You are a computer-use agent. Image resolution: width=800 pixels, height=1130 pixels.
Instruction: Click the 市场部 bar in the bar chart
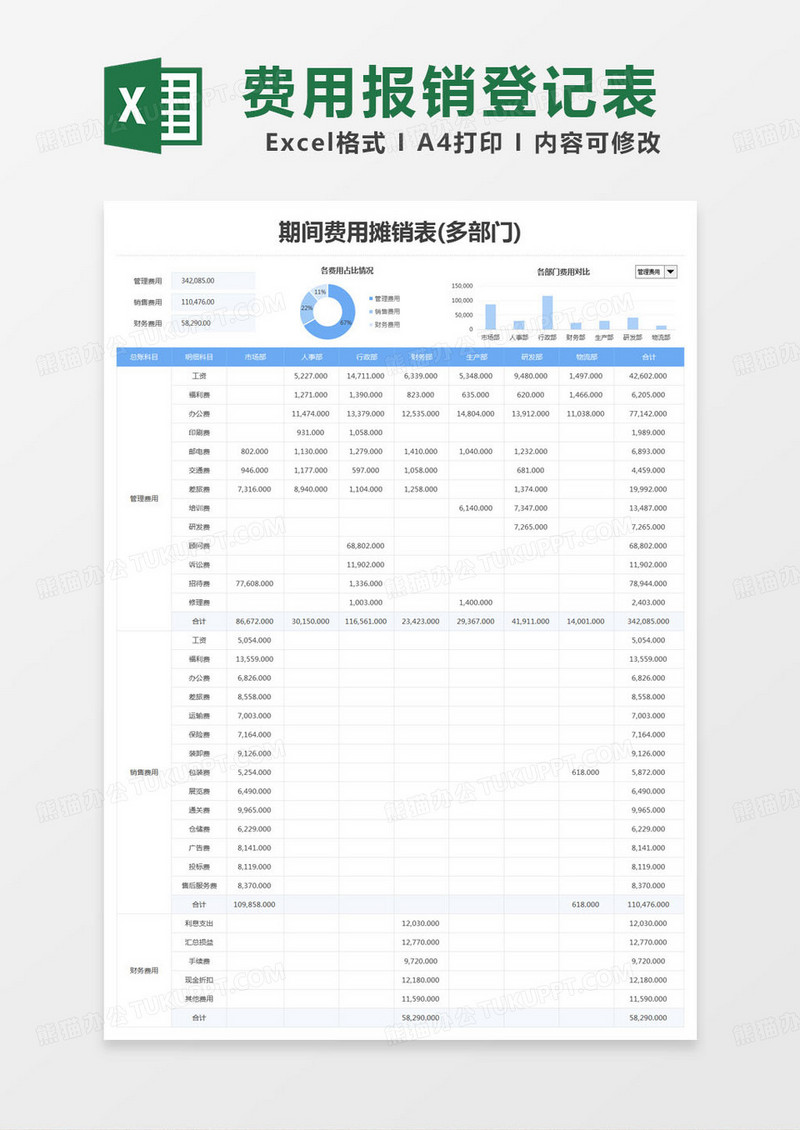click(490, 317)
